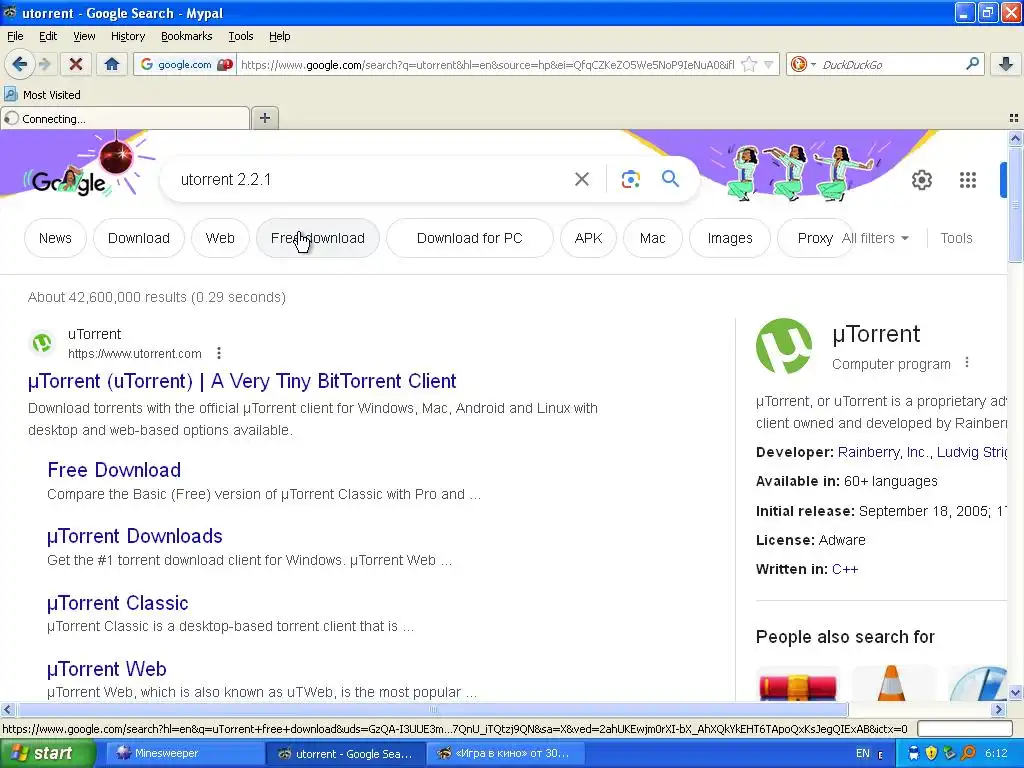Open the Downloads arrow button

tap(1006, 64)
